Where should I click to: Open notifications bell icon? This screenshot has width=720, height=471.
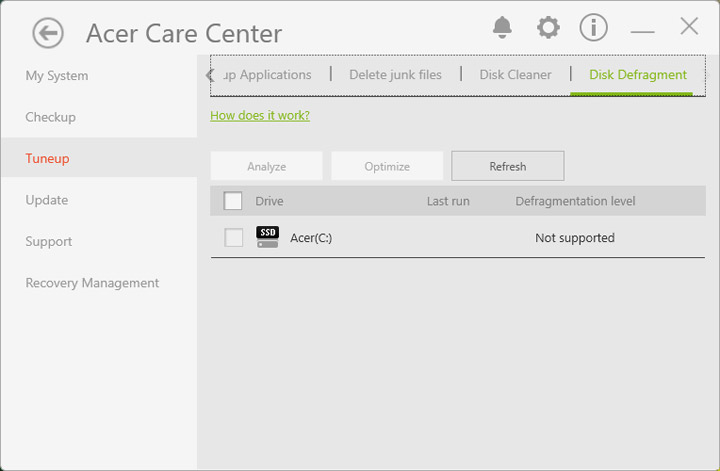502,28
